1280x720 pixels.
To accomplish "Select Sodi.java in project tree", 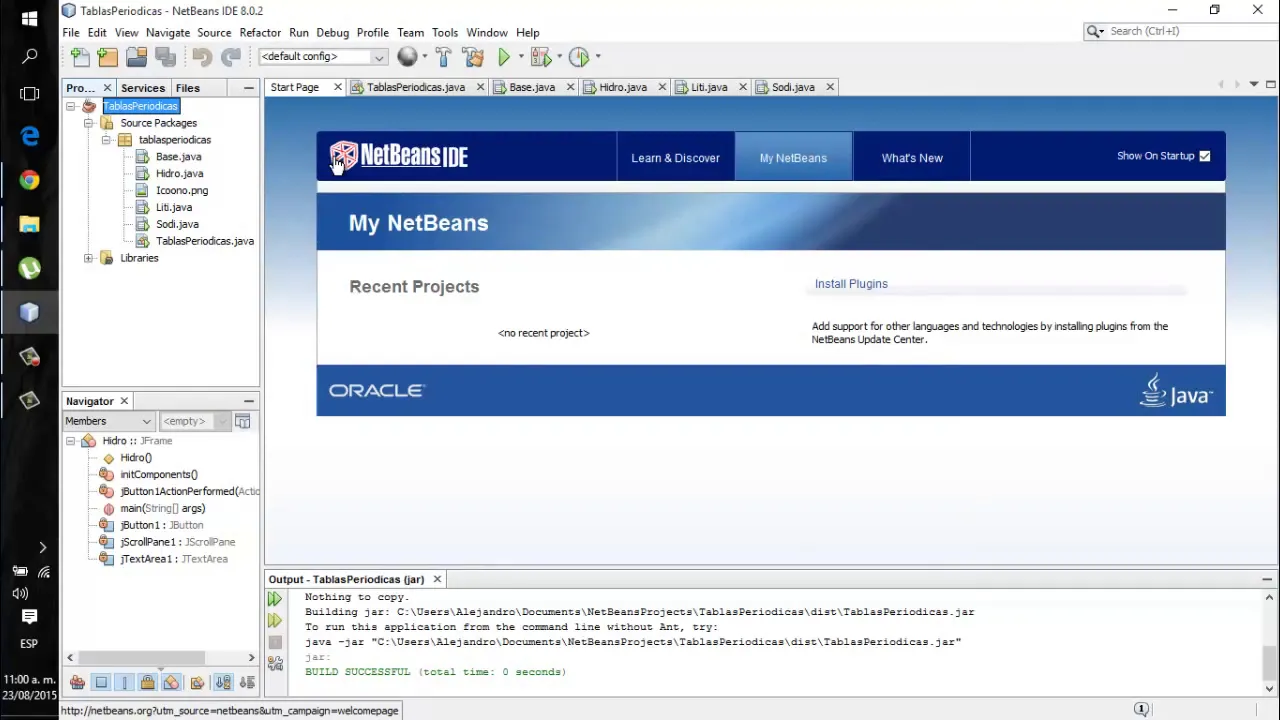I will tap(177, 225).
